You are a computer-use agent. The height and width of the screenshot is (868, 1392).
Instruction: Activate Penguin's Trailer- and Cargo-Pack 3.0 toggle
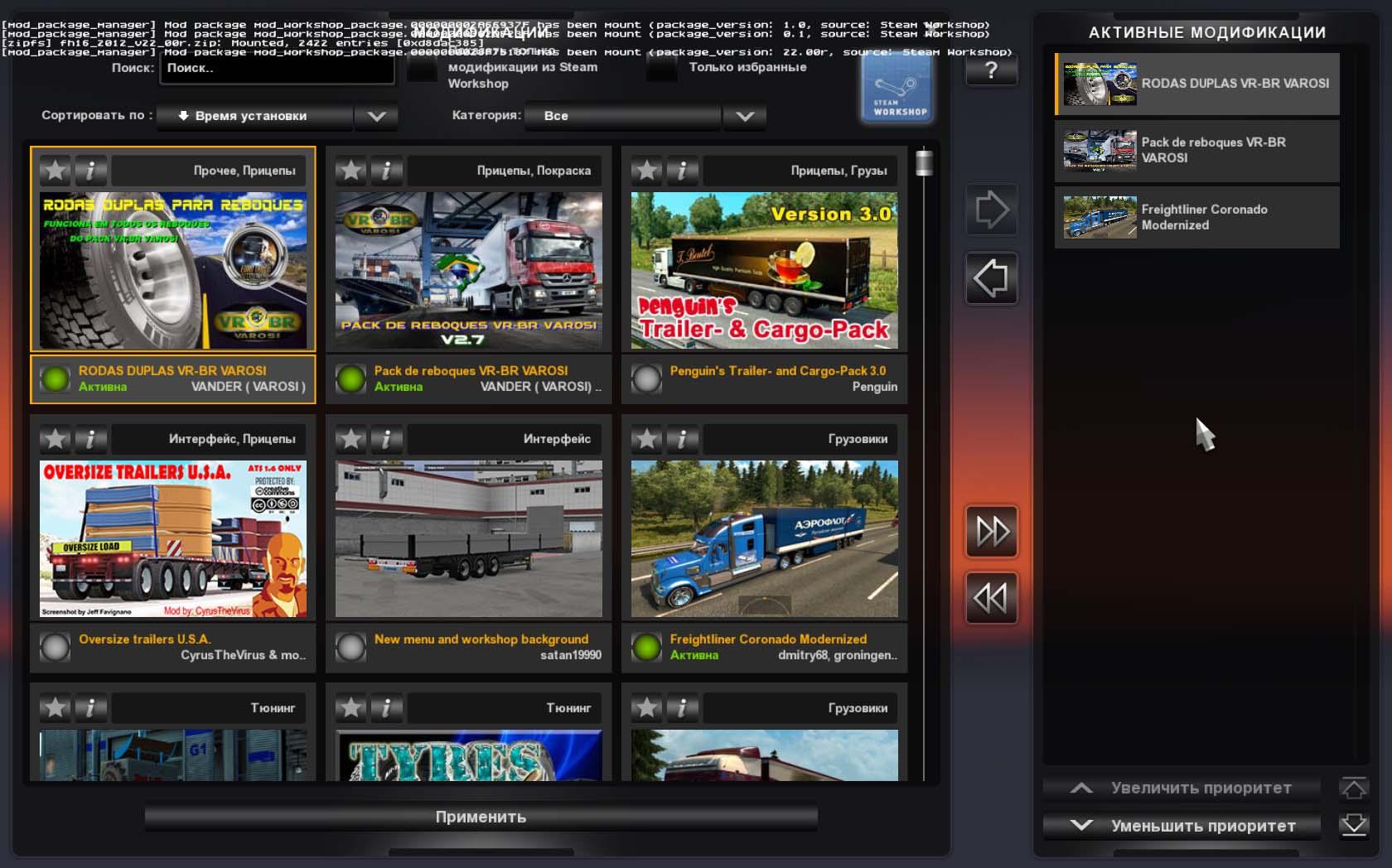647,379
